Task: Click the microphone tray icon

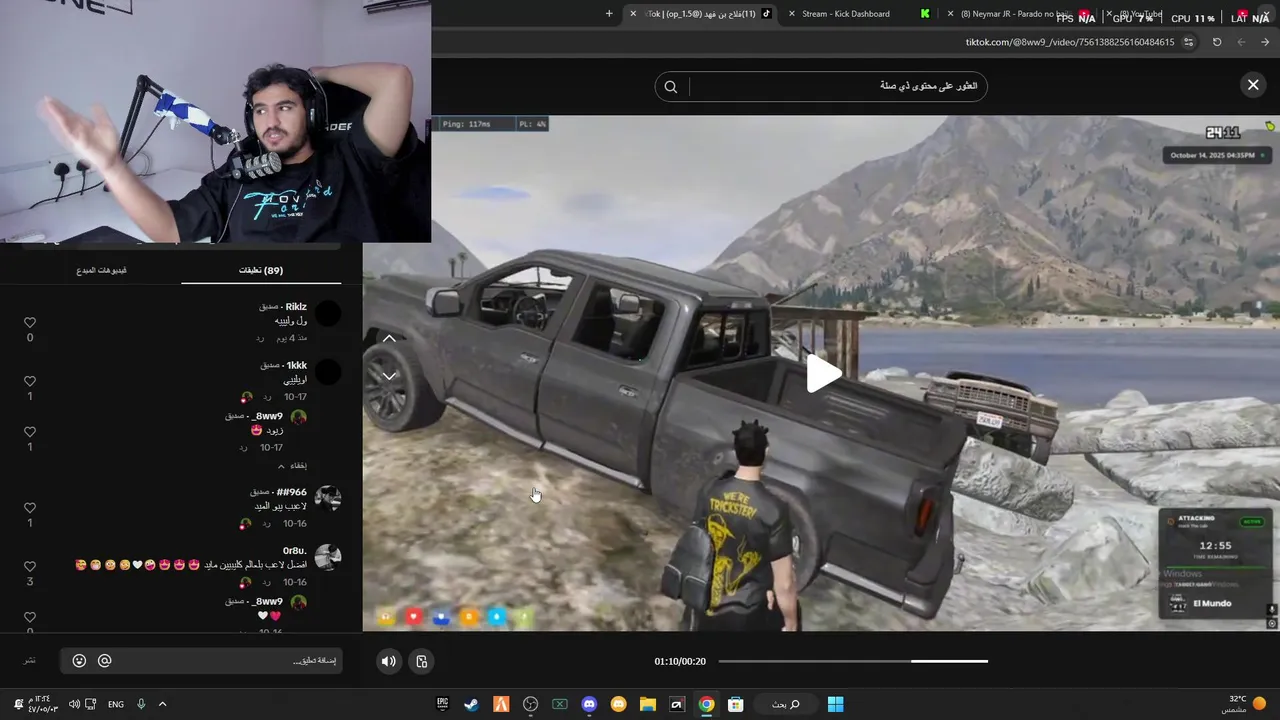Action: [141, 704]
